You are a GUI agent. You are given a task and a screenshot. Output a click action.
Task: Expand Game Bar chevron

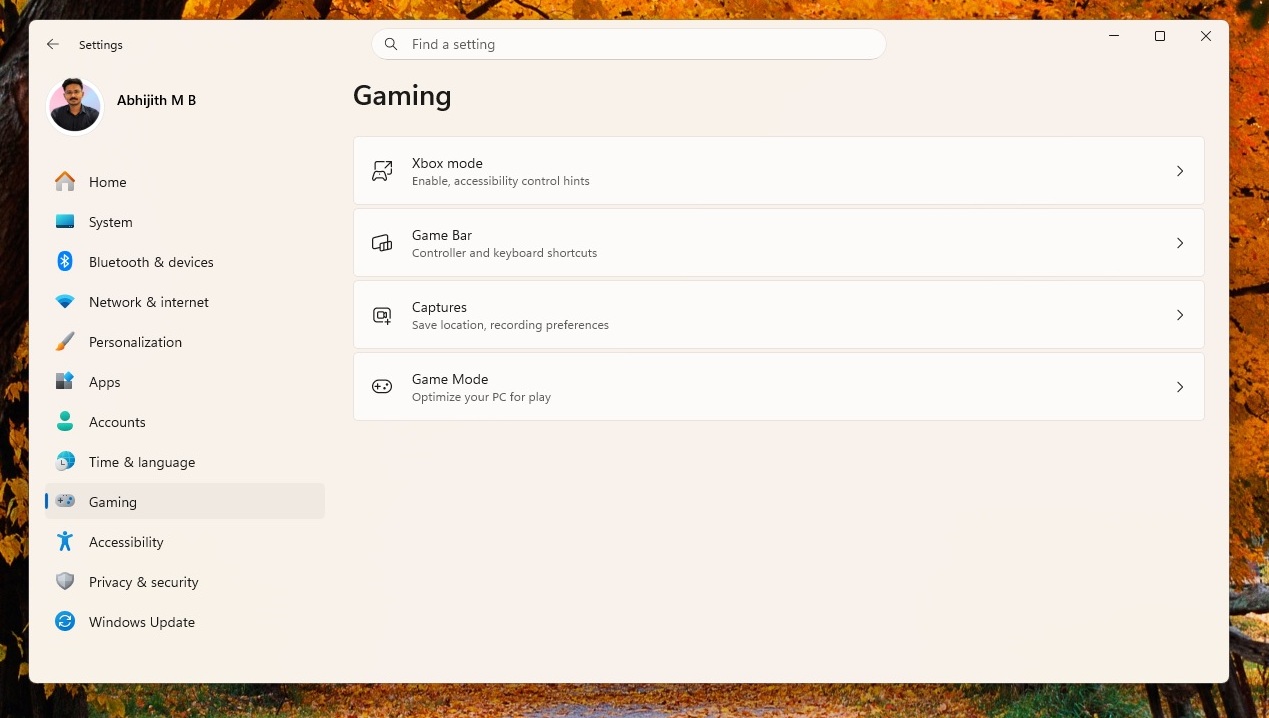[1180, 243]
